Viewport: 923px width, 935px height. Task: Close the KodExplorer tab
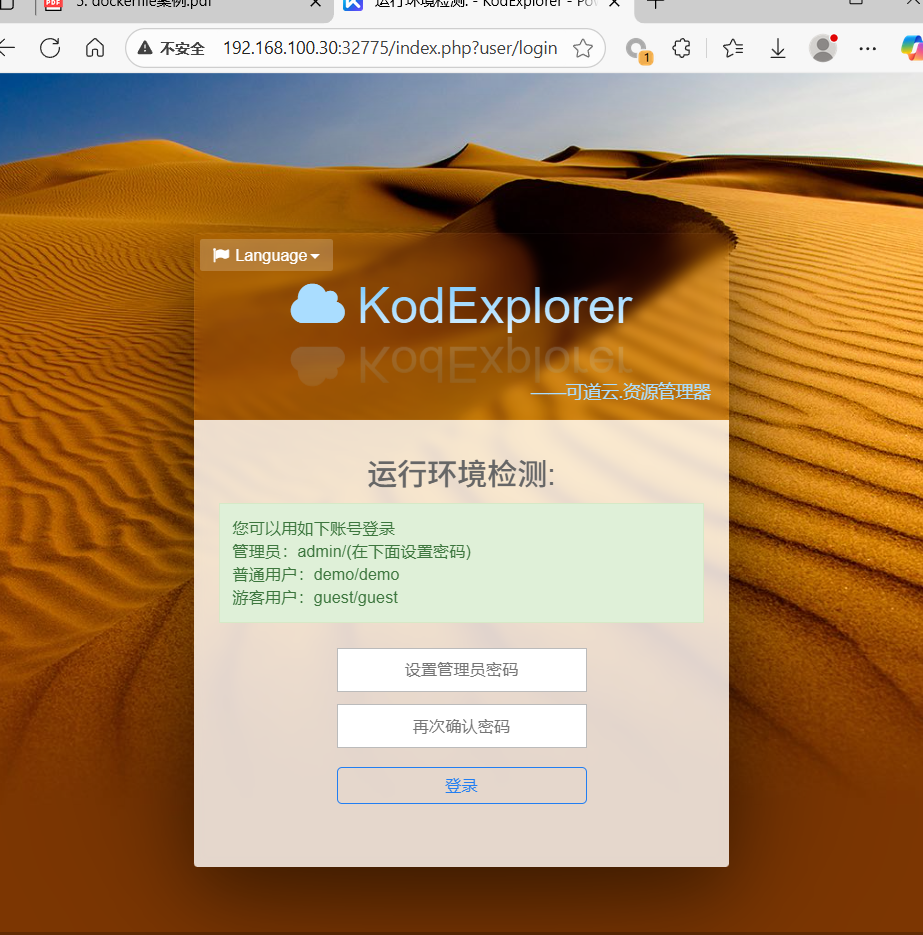(x=615, y=4)
